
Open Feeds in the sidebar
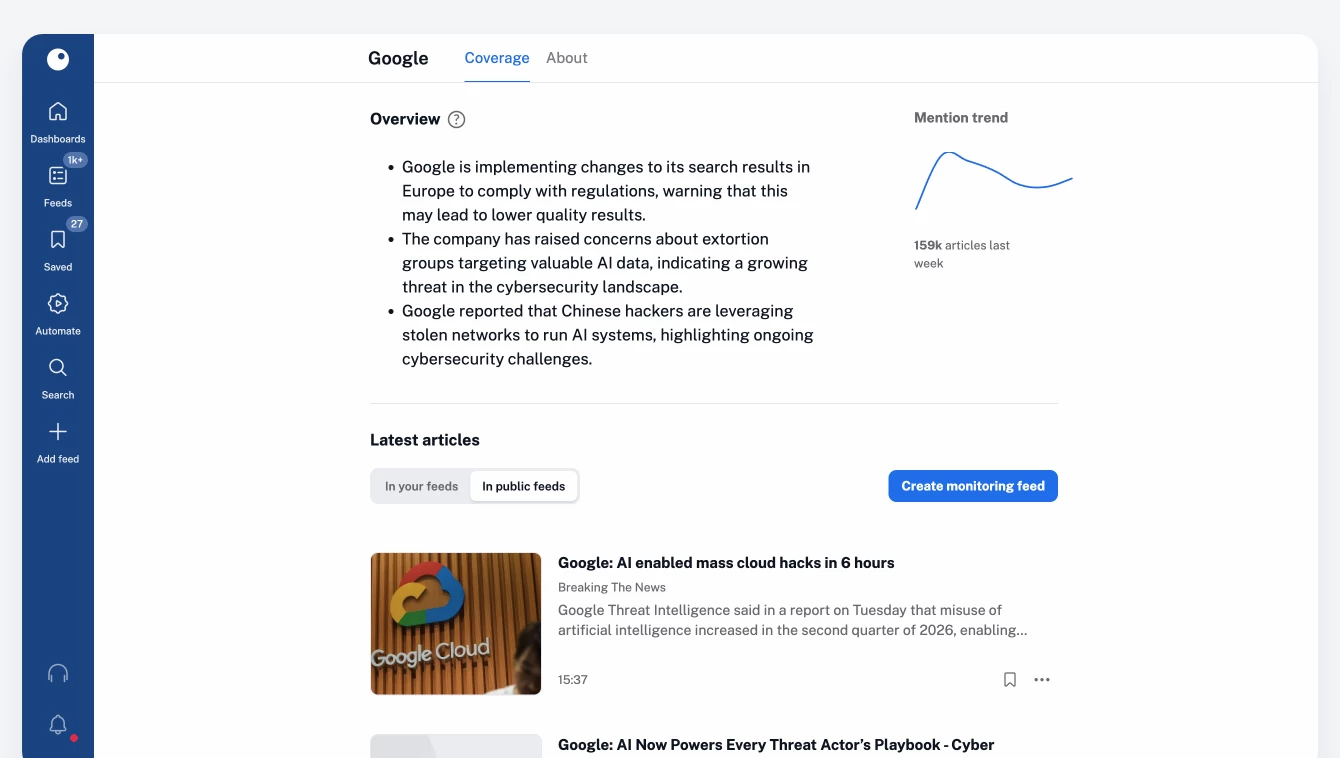pos(58,176)
